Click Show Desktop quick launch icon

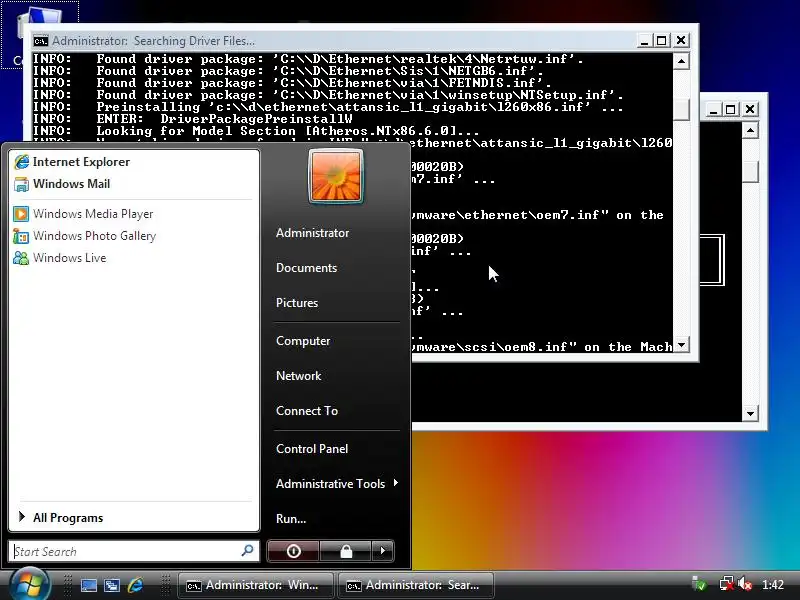pos(89,585)
